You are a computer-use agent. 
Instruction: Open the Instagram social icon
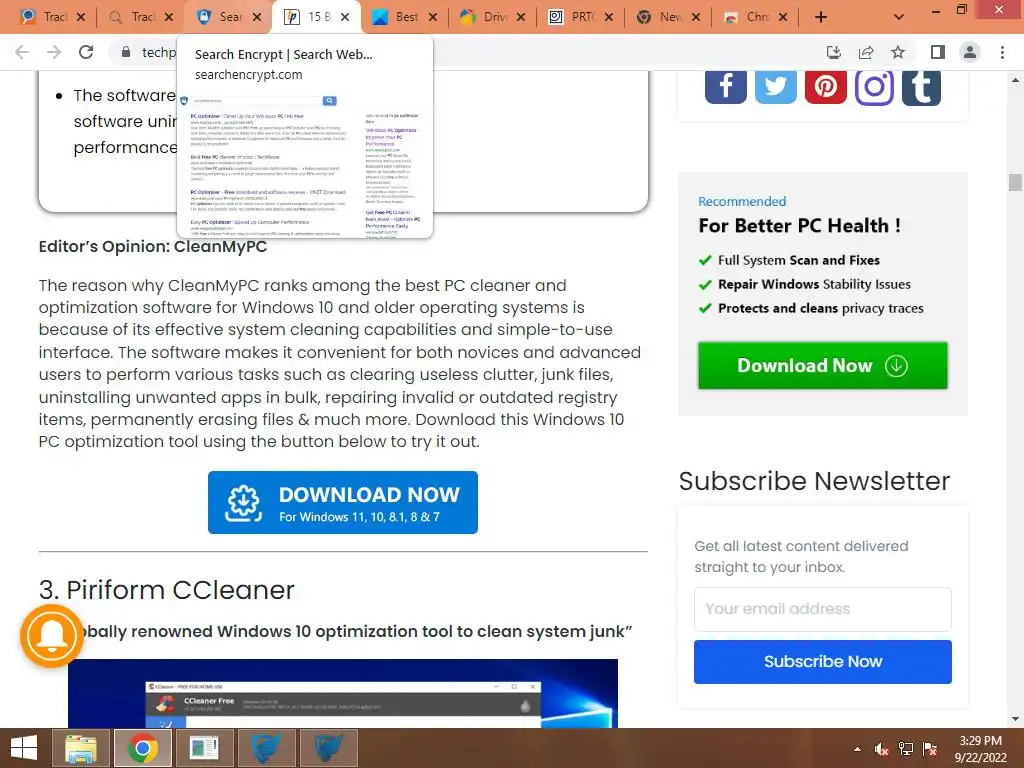(874, 87)
